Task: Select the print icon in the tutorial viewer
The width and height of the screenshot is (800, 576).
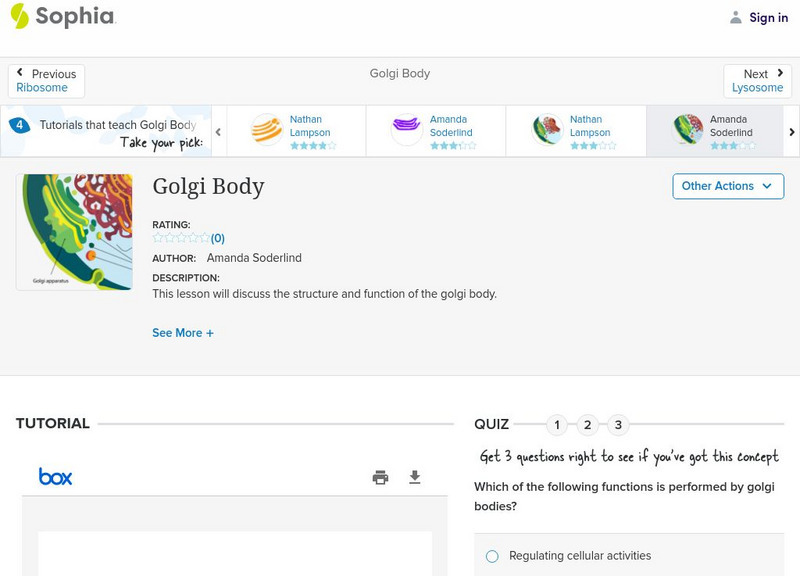Action: tap(380, 477)
